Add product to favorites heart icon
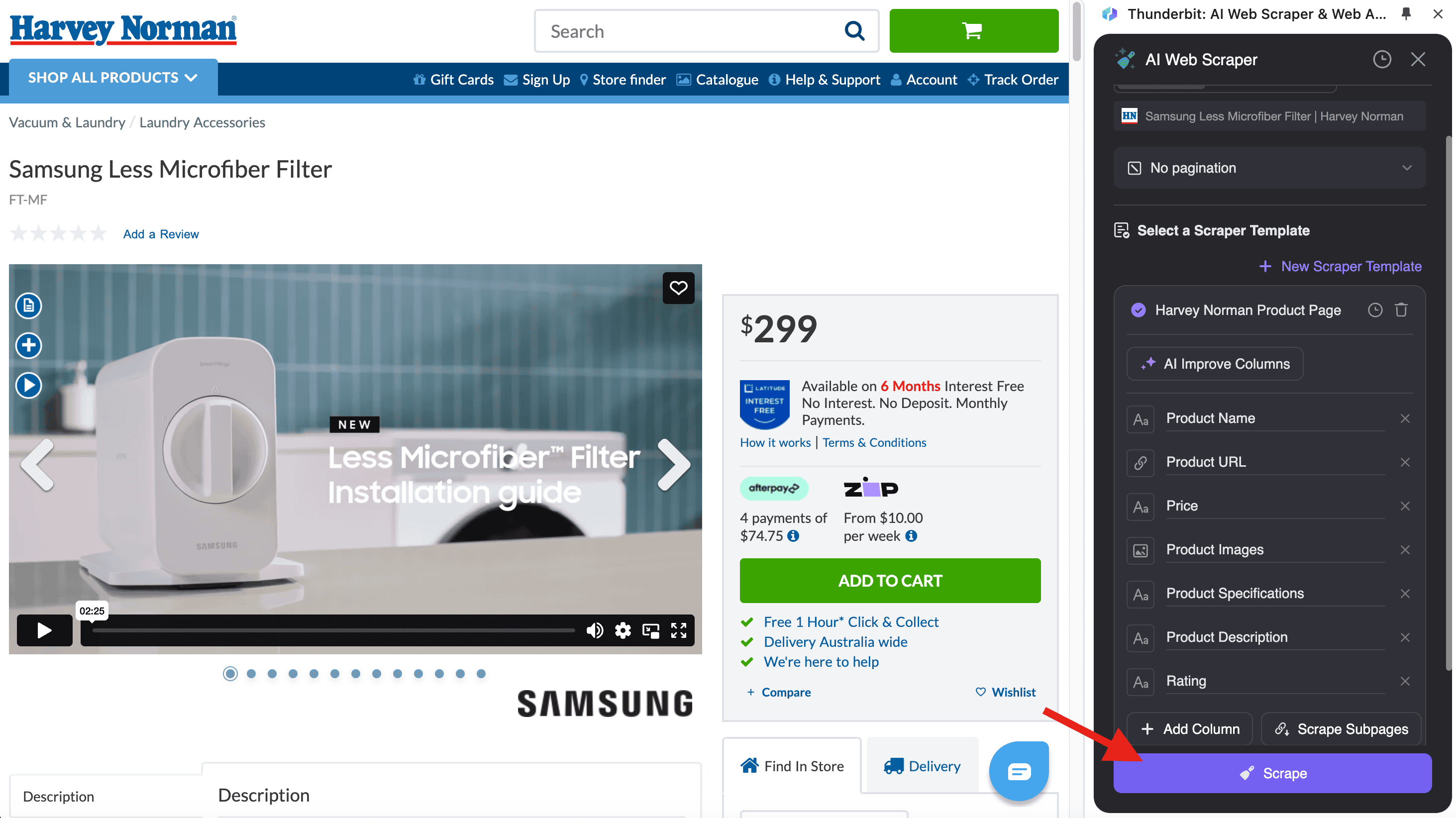The width and height of the screenshot is (1456, 818). pyautogui.click(x=678, y=288)
